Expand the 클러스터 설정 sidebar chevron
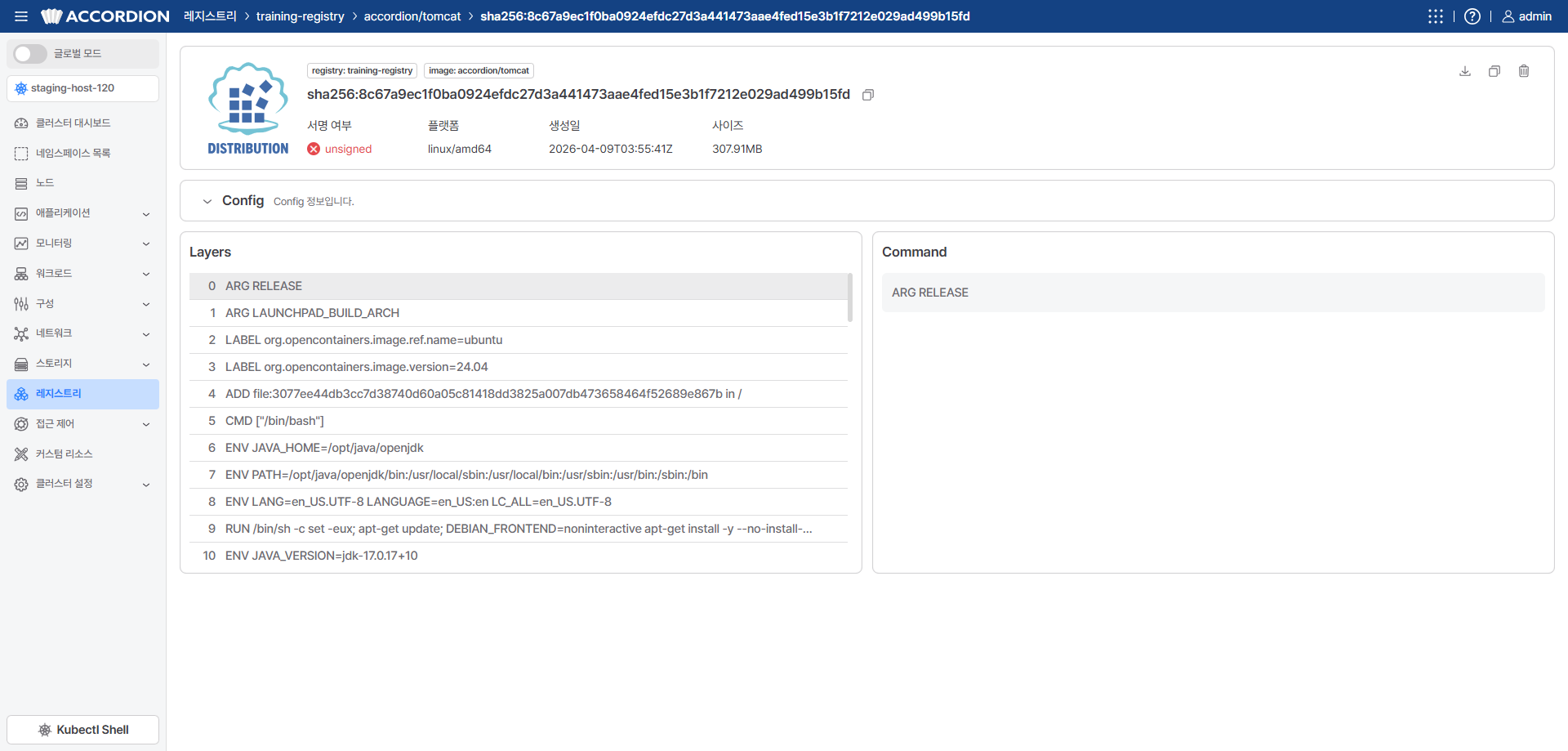 click(x=146, y=485)
